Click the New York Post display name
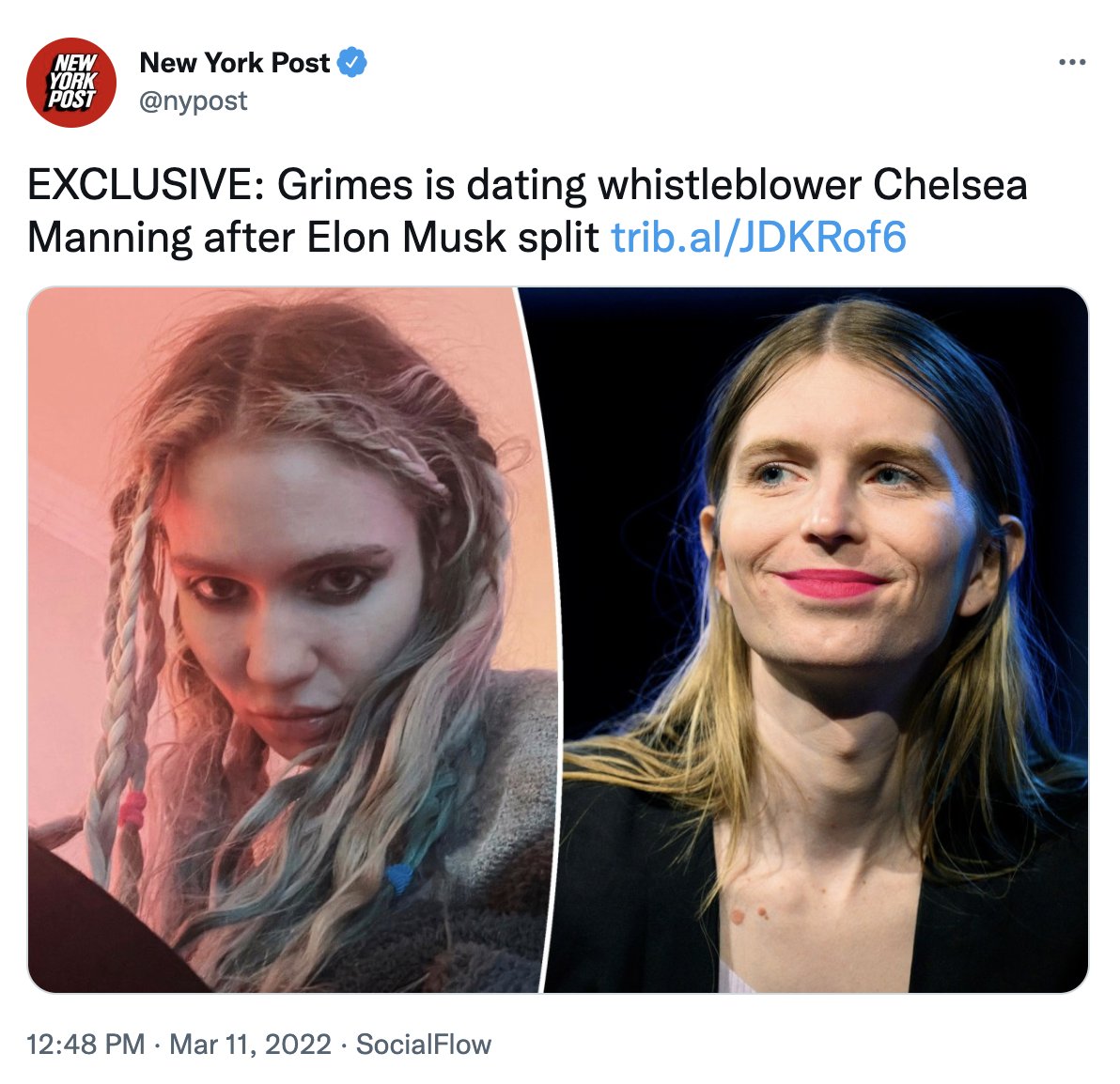Image resolution: width=1120 pixels, height=1084 pixels. point(234,63)
